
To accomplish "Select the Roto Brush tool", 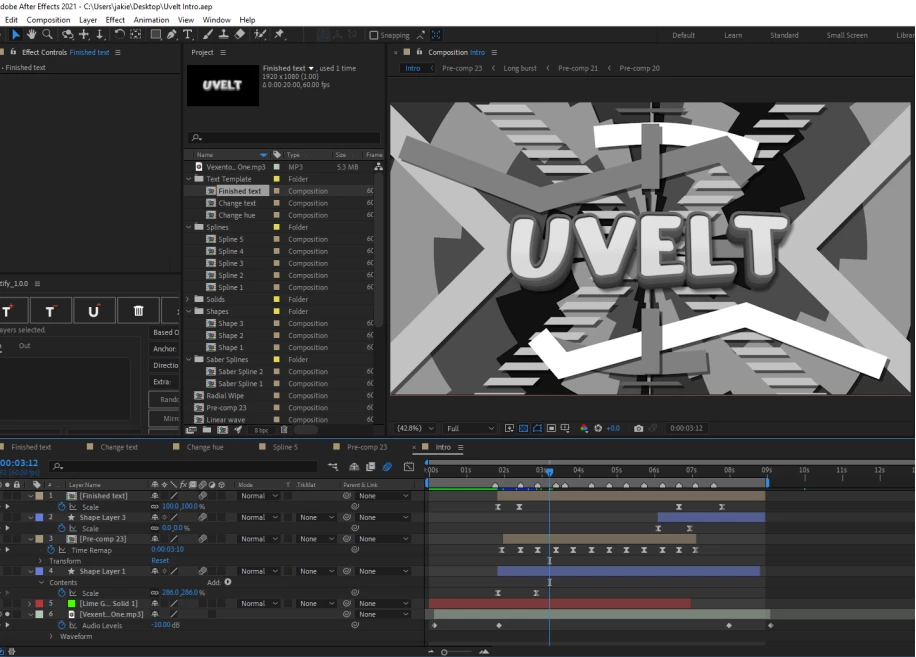I will (260, 35).
